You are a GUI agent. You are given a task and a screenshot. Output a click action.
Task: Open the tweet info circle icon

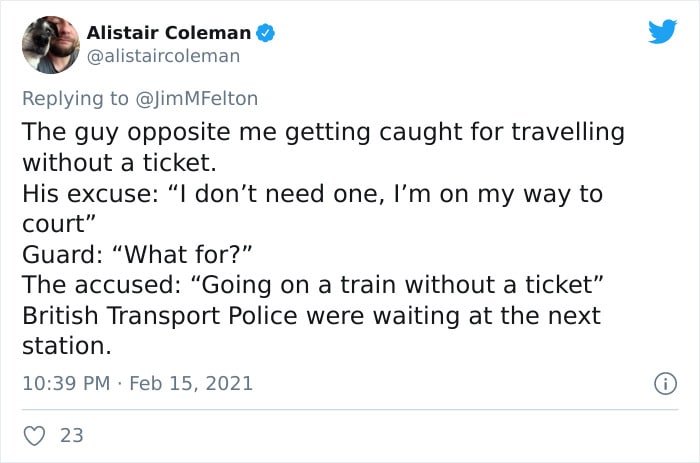click(x=665, y=384)
